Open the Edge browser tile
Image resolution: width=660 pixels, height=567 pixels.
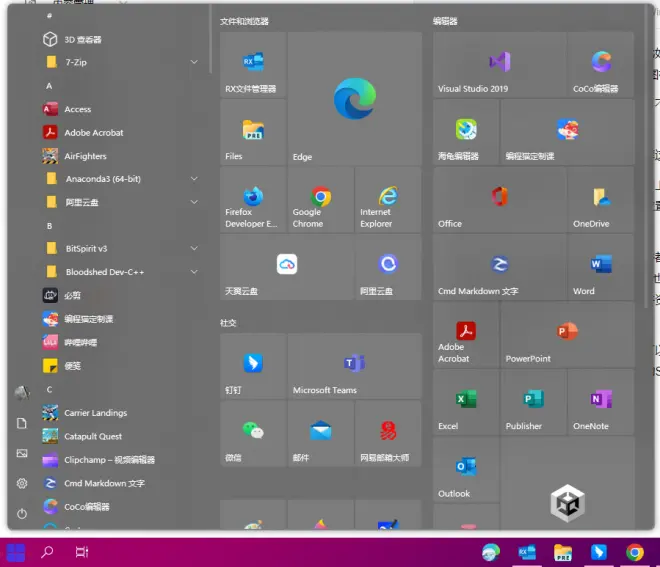(354, 98)
